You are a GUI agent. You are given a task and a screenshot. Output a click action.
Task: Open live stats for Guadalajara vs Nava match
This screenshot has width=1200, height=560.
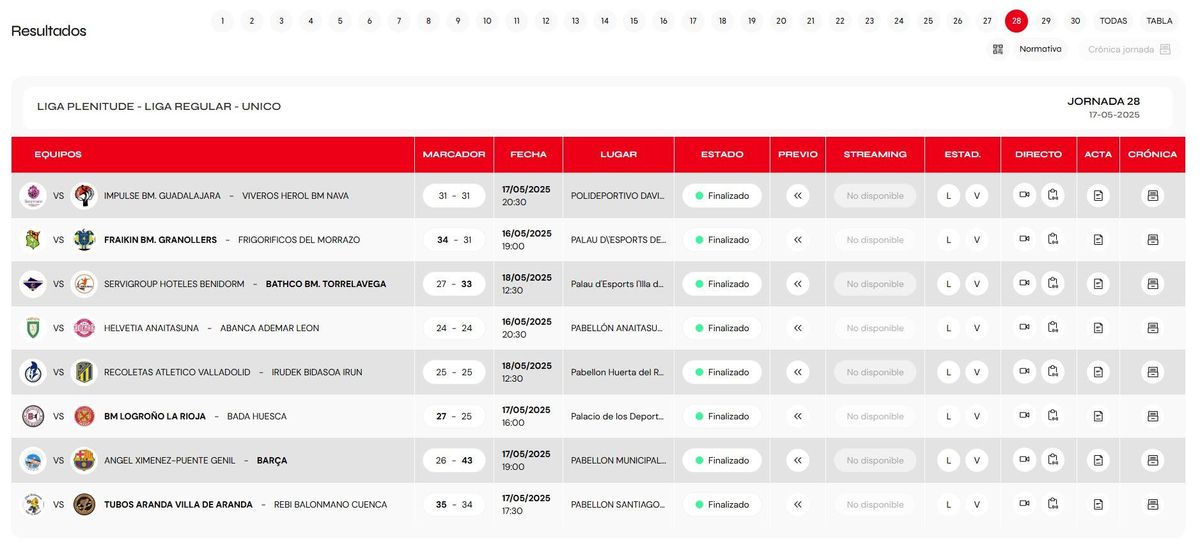(x=1053, y=195)
